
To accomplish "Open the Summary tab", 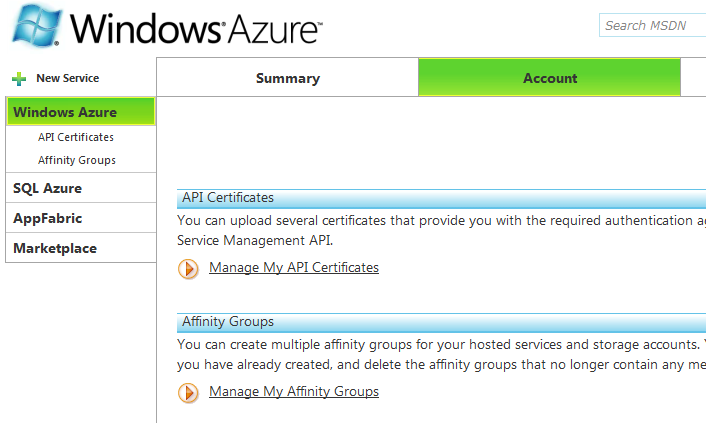I will coord(288,77).
